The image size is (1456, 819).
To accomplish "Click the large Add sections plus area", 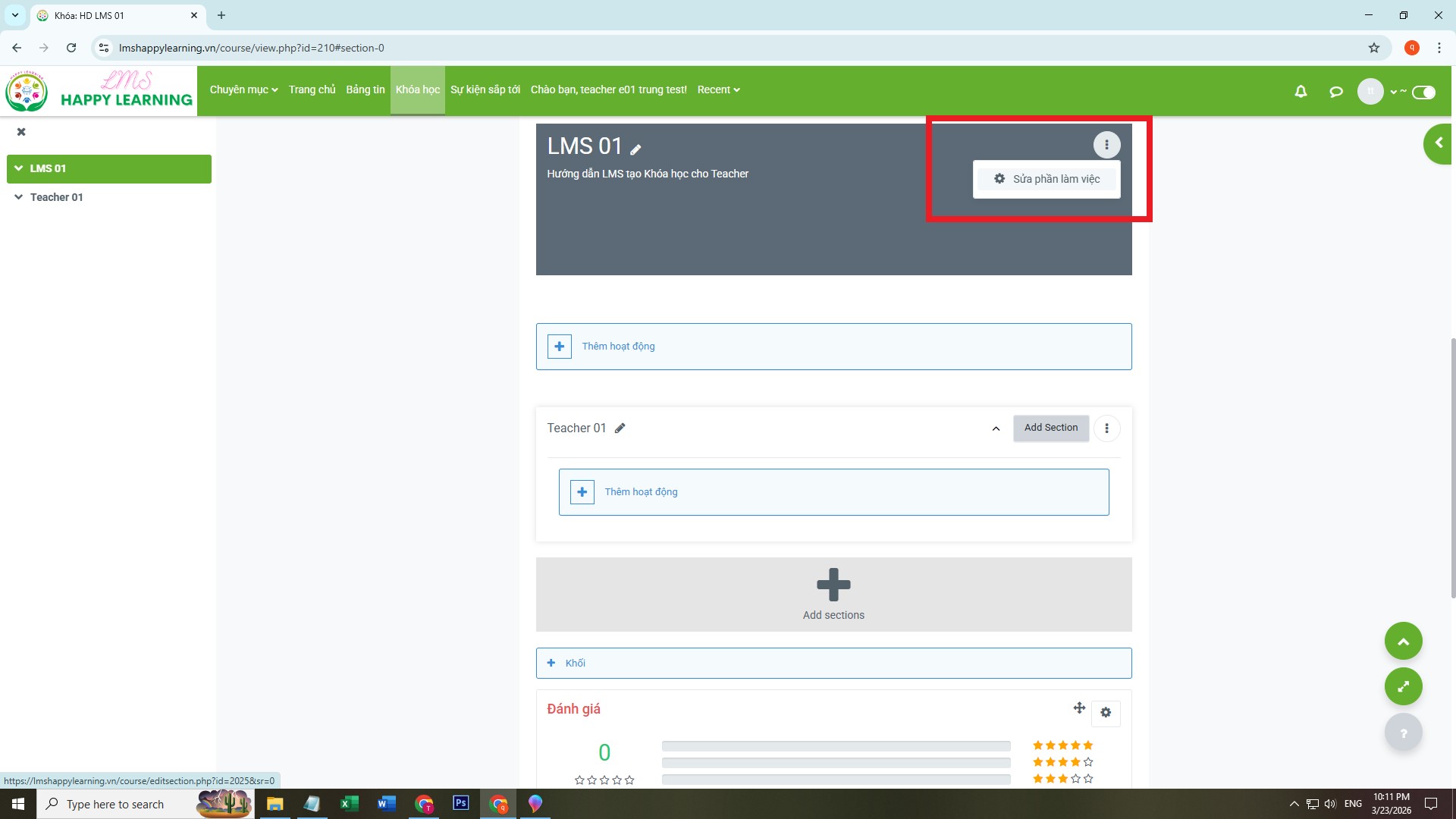I will coord(833,594).
